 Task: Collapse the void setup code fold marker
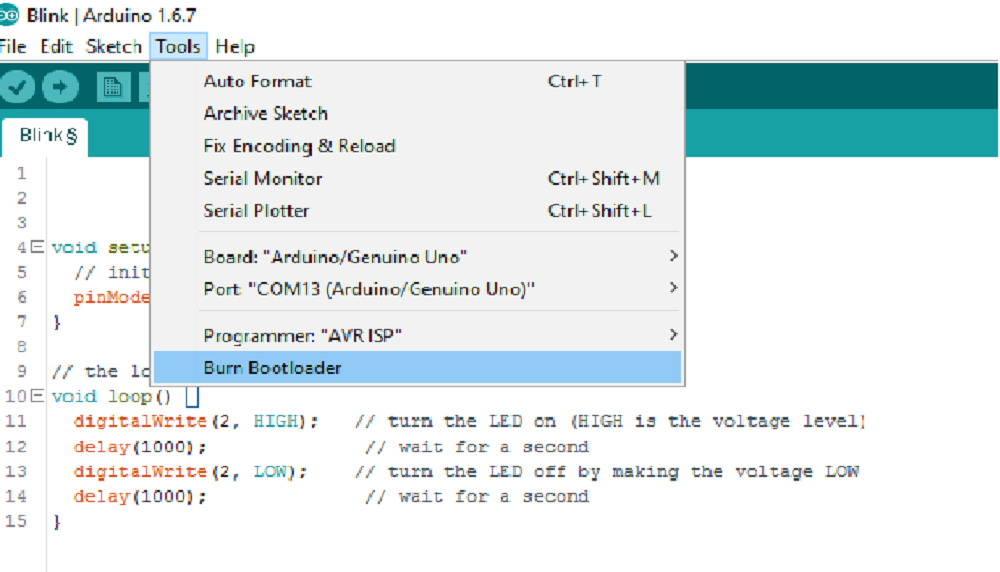coord(38,246)
